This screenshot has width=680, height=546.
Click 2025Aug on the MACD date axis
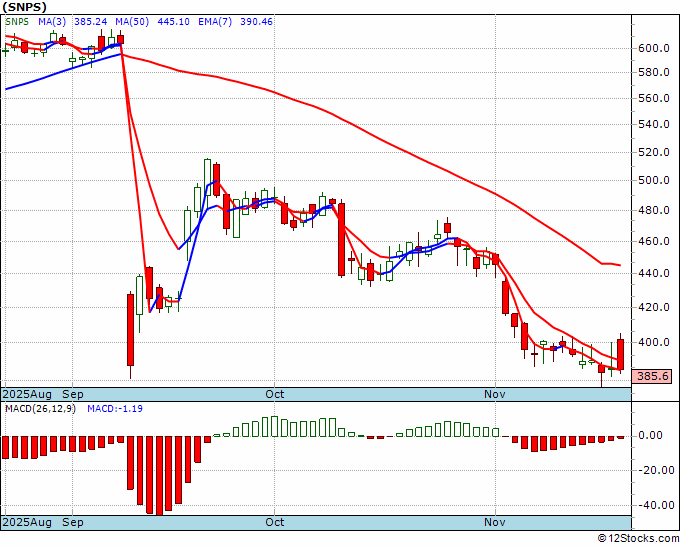click(27, 522)
